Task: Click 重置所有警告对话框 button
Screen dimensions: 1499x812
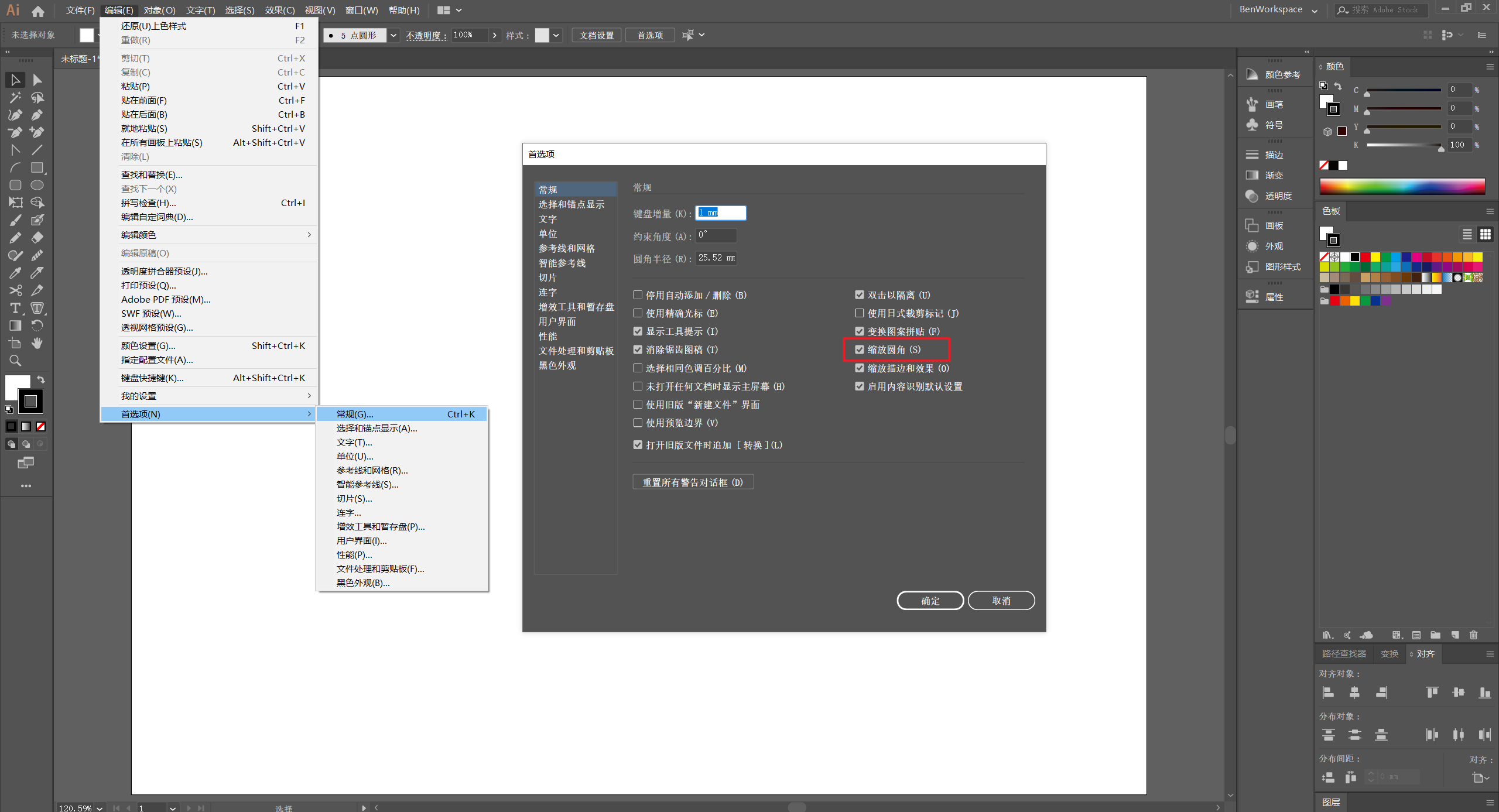Action: pos(693,482)
